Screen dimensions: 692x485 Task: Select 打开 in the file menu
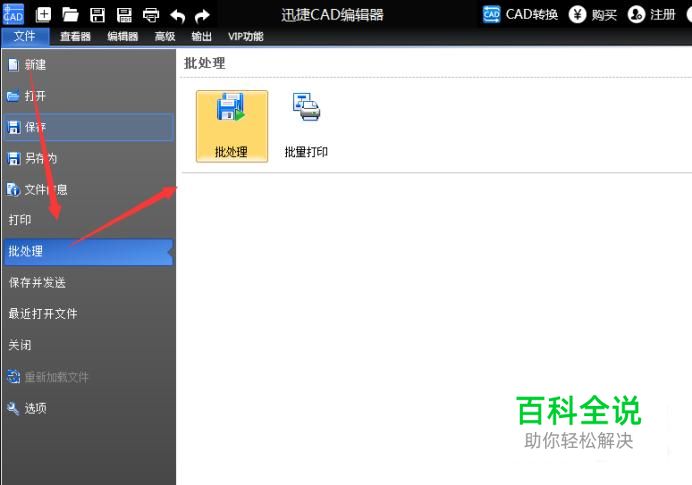click(88, 96)
